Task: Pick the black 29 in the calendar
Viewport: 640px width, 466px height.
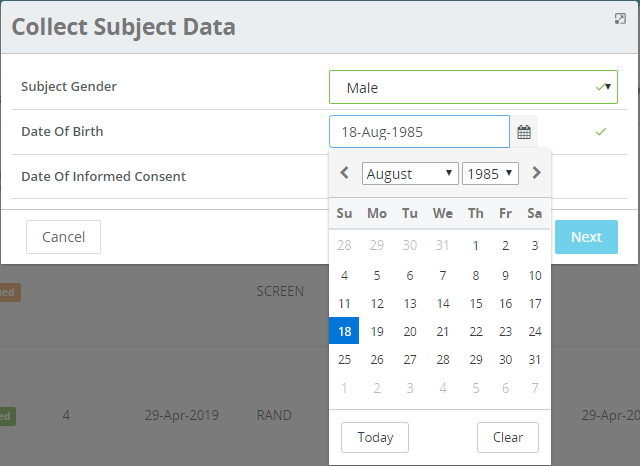Action: (476, 360)
